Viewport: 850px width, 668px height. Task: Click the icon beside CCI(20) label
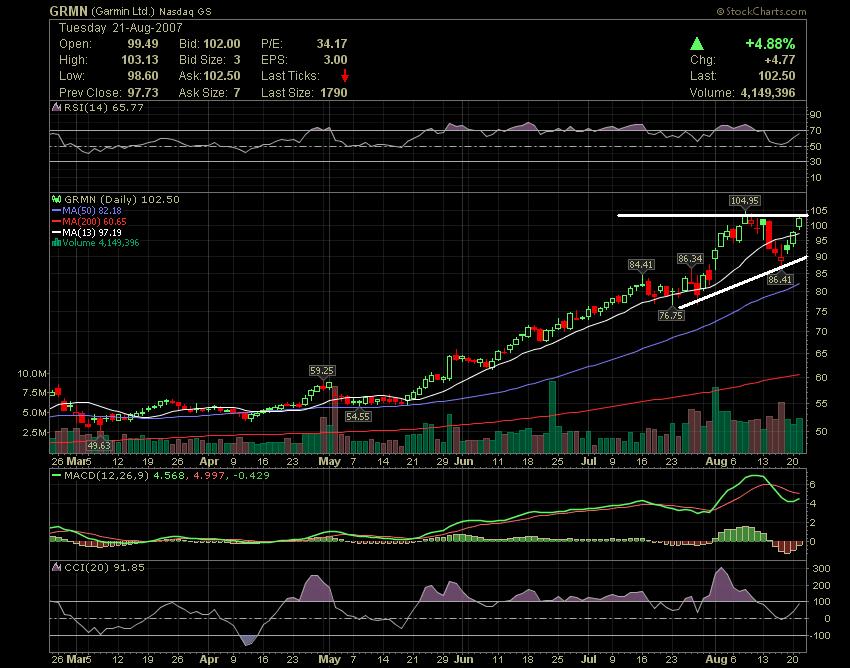pyautogui.click(x=56, y=567)
